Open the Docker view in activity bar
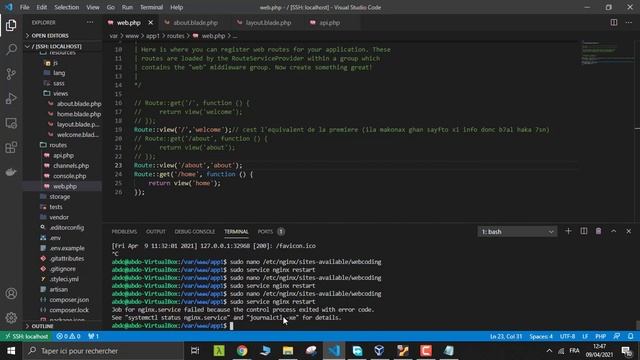This screenshot has height=360, width=640. point(11,172)
